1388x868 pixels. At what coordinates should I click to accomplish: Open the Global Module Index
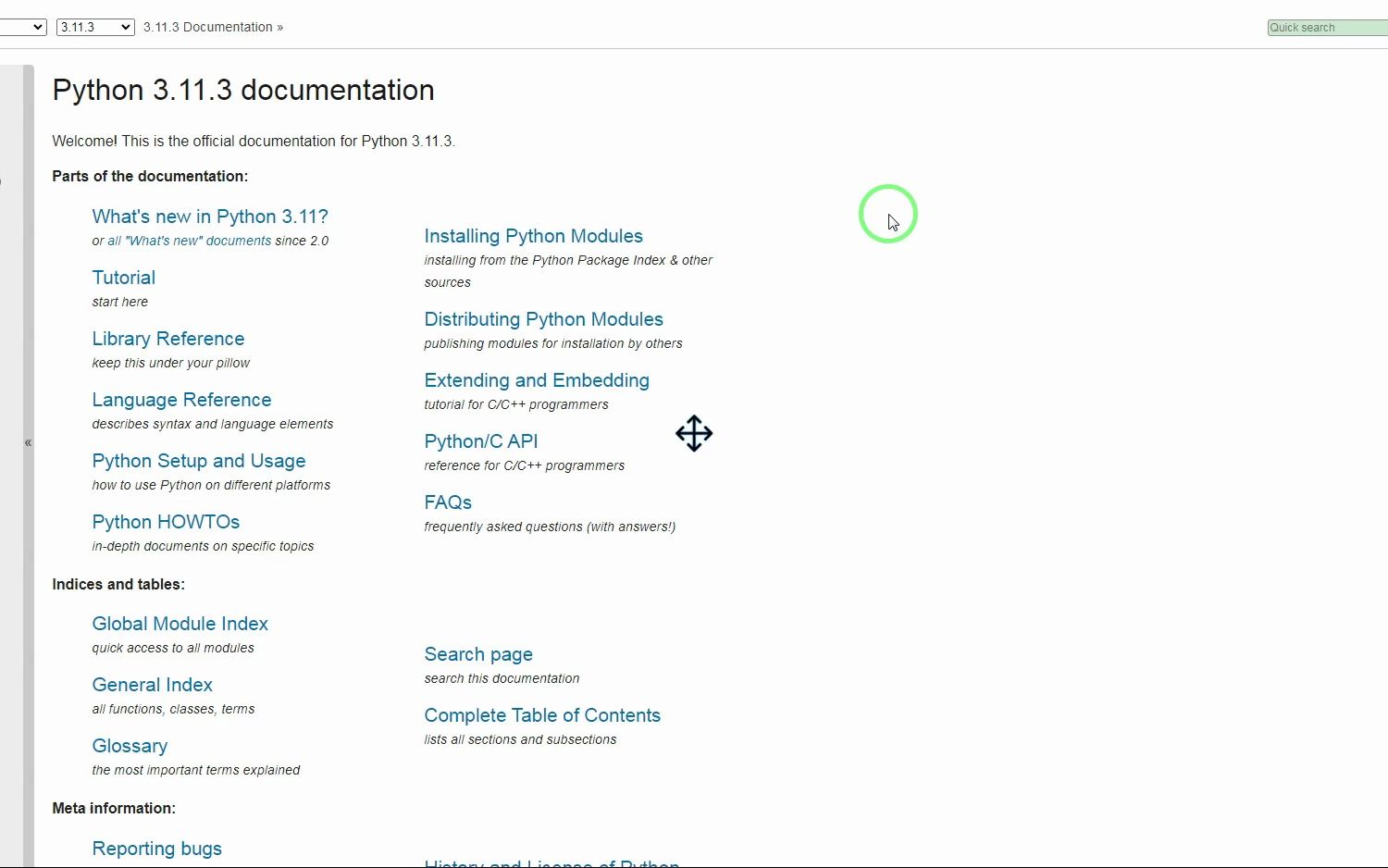coord(180,624)
